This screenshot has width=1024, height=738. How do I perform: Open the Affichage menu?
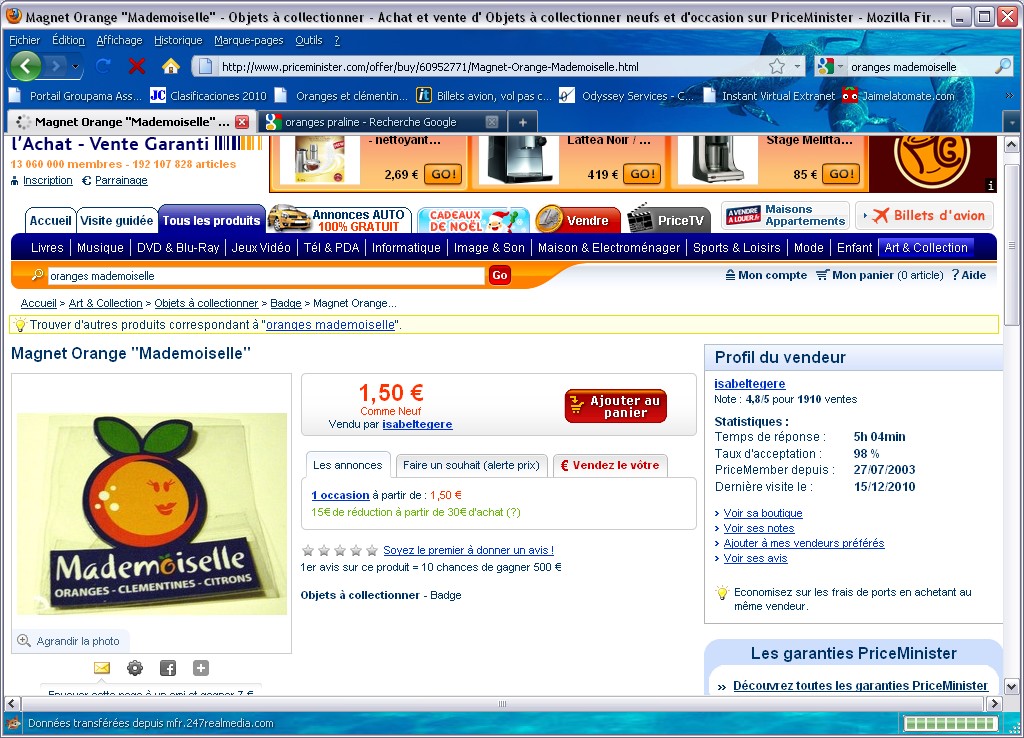pos(120,40)
